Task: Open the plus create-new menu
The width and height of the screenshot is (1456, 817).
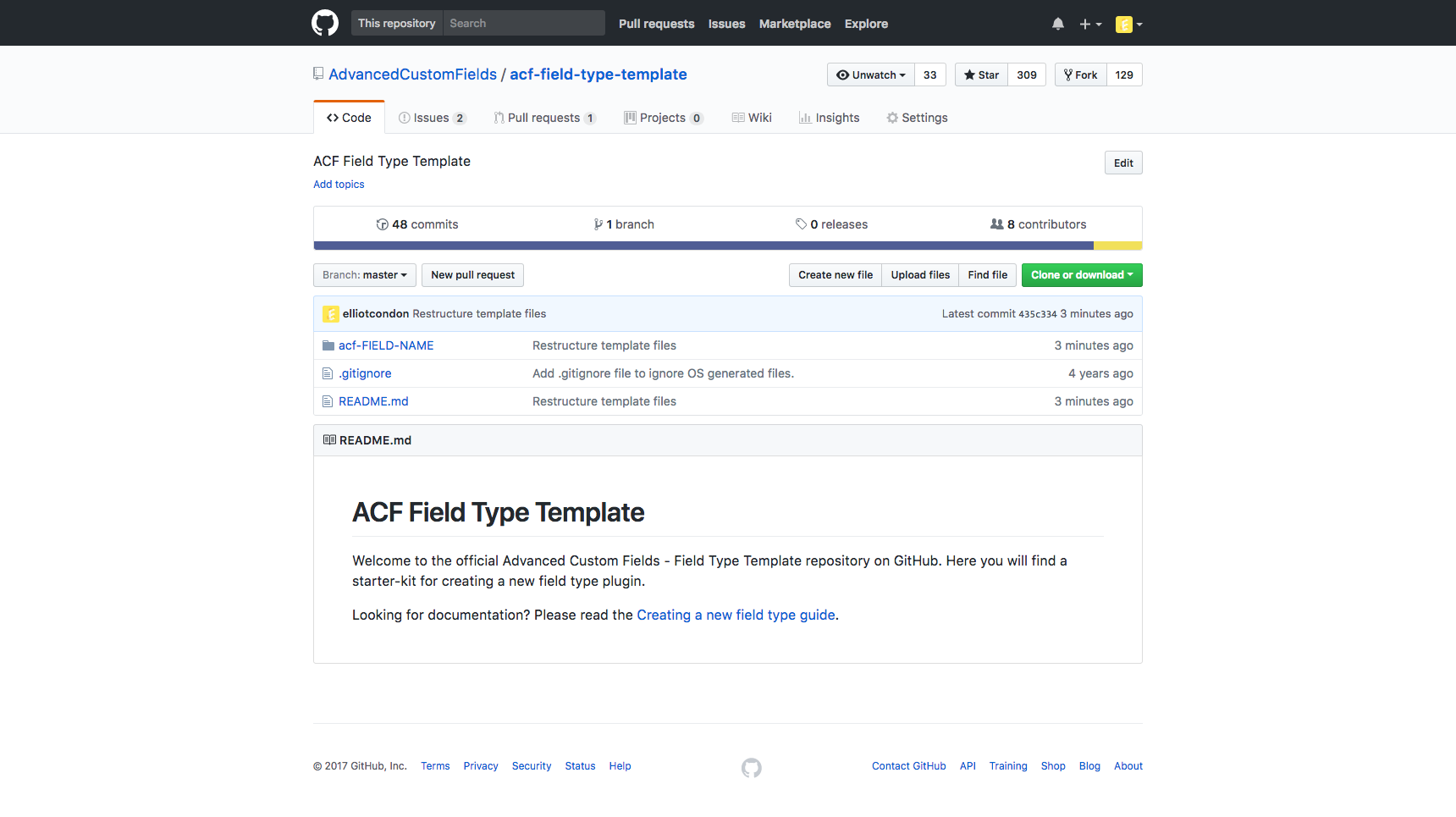Action: pos(1090,25)
